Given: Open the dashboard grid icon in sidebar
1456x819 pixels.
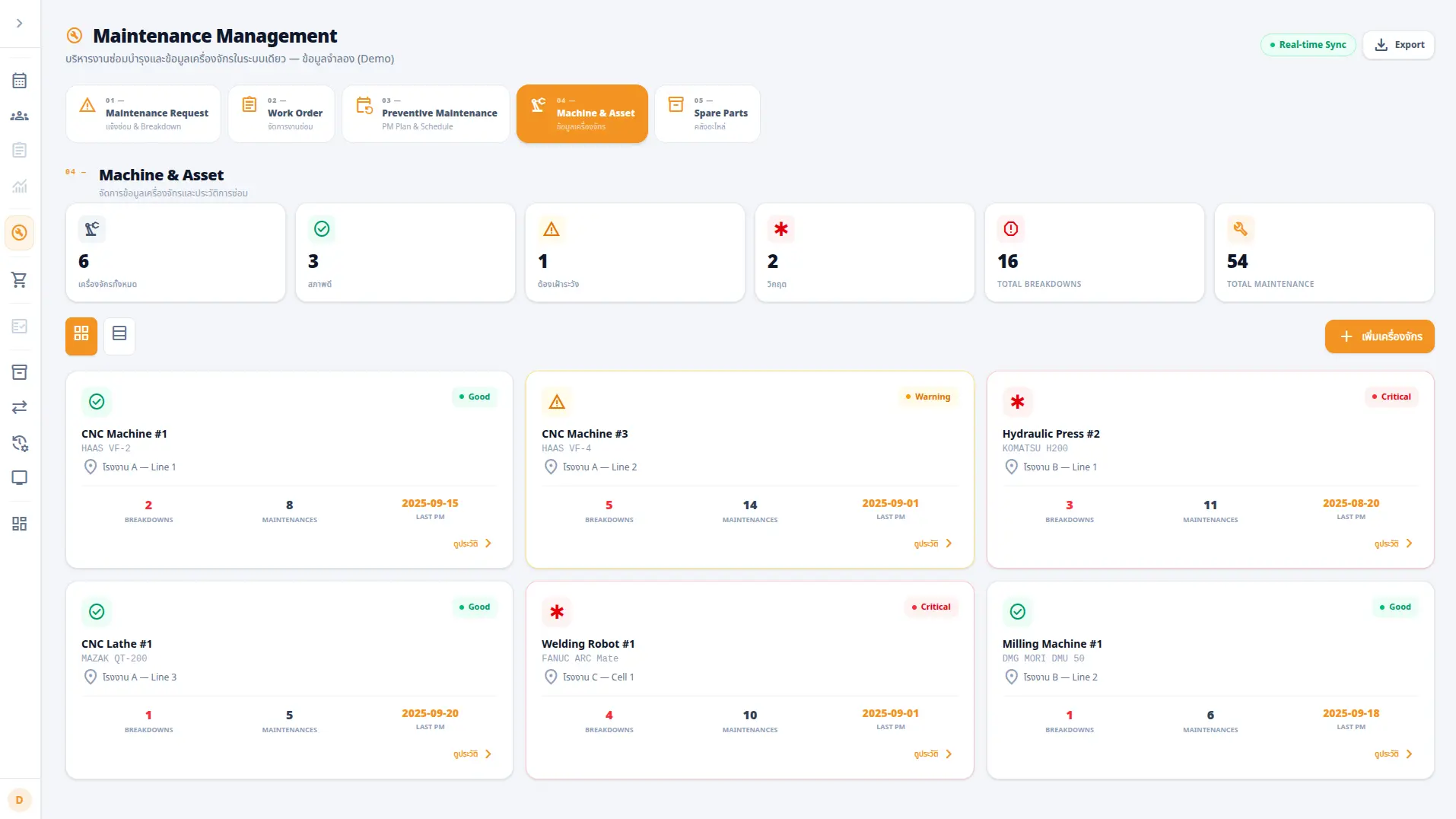Looking at the screenshot, I should (x=20, y=524).
